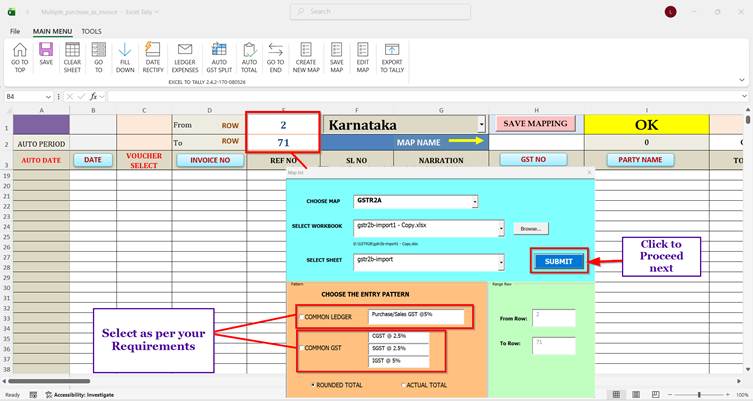The width and height of the screenshot is (753, 401).
Task: Open the document title dropdown arrow
Action: (x=157, y=12)
